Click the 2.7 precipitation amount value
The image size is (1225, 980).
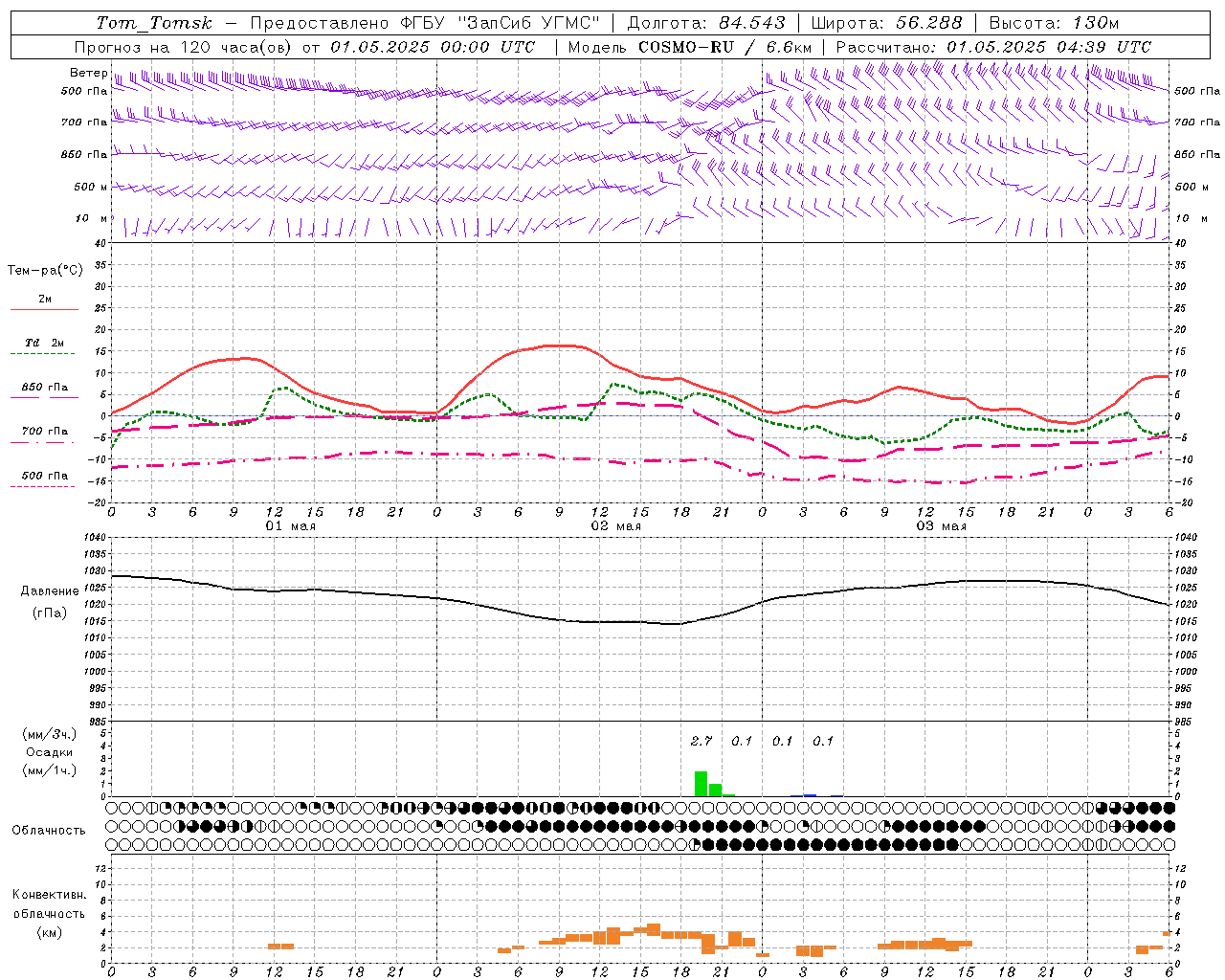[x=702, y=741]
